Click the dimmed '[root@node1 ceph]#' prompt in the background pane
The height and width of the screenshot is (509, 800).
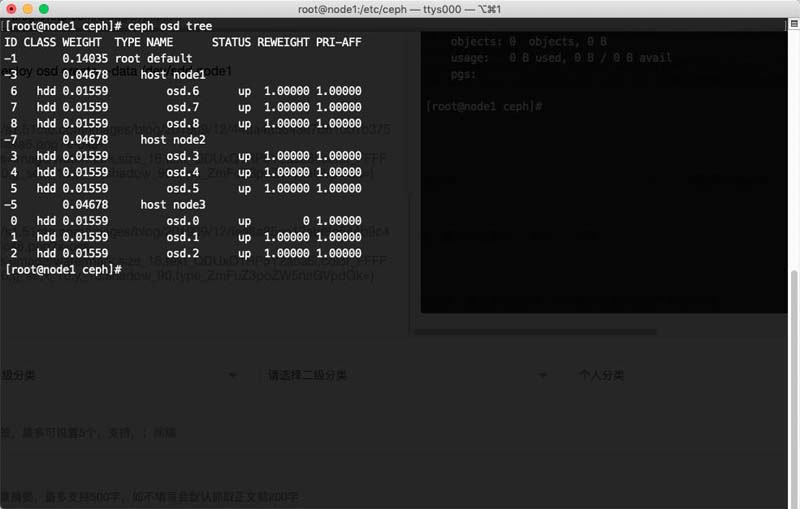tap(484, 107)
